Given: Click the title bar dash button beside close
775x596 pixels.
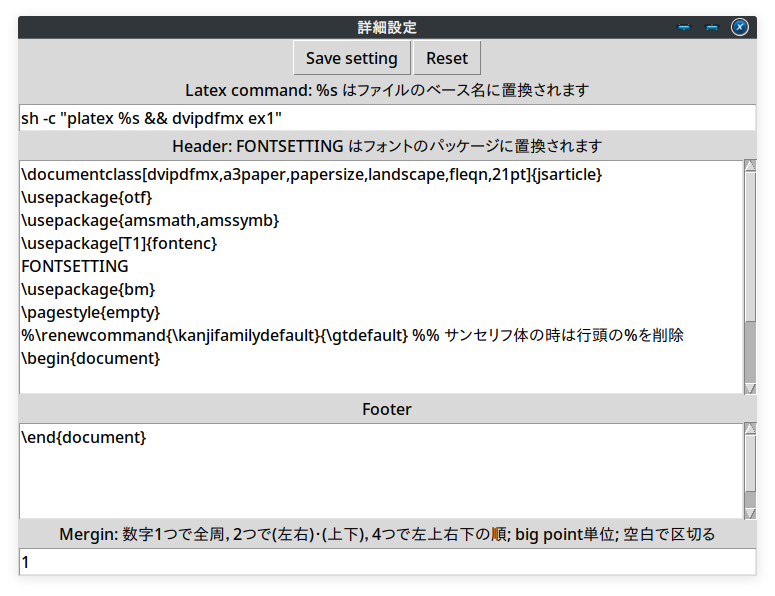Looking at the screenshot, I should point(712,27).
